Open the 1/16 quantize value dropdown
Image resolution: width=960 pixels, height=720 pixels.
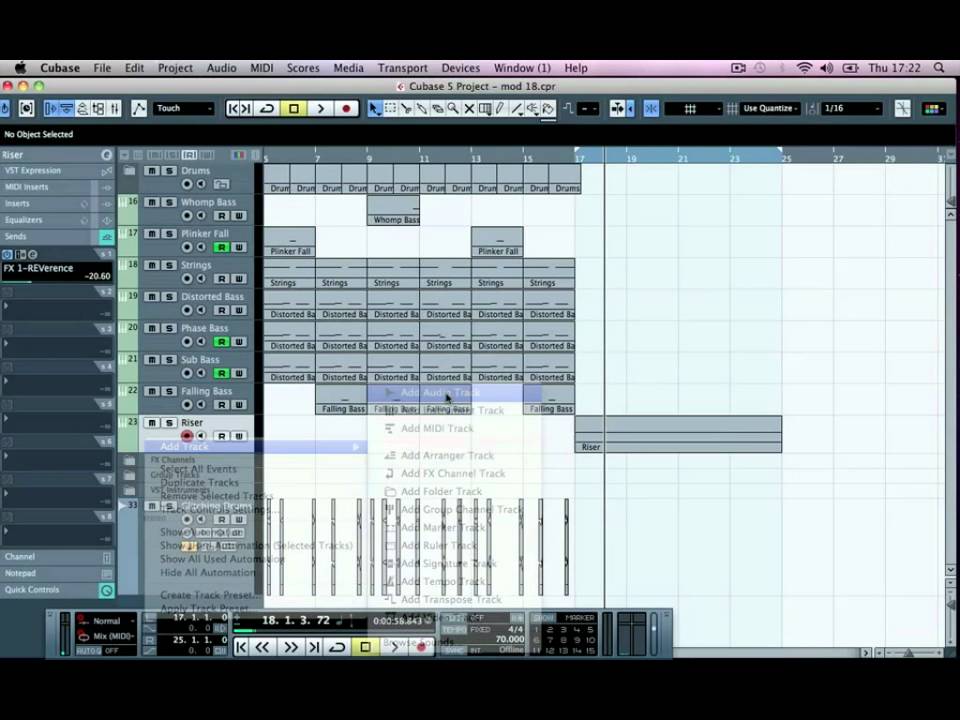(852, 109)
